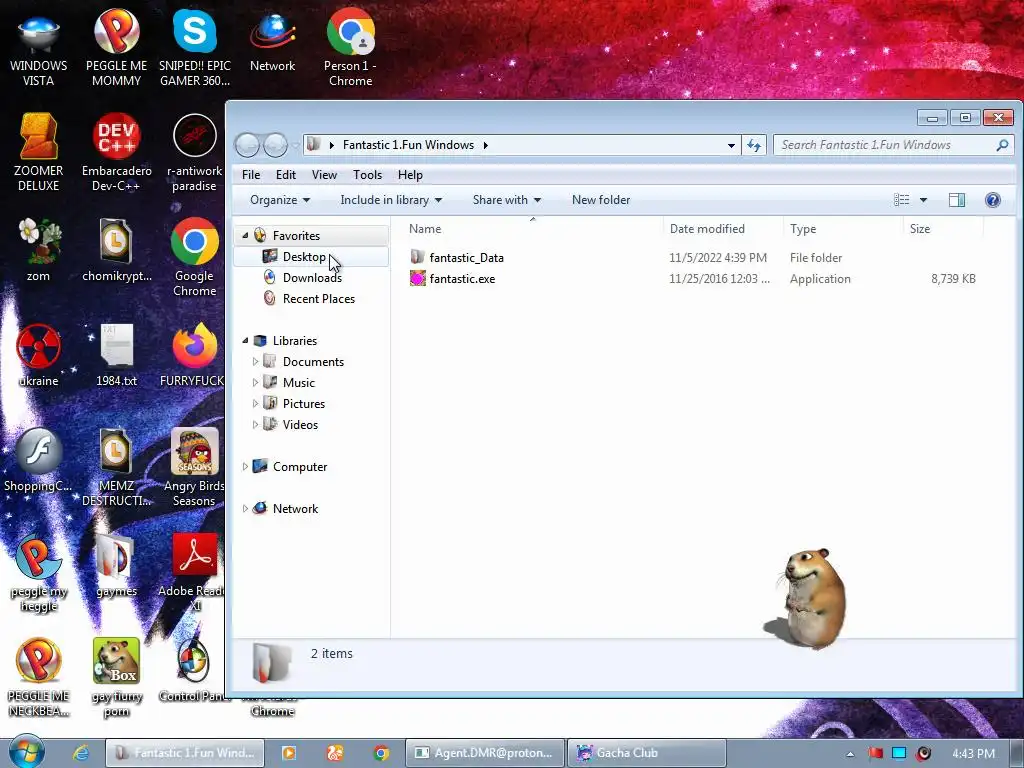Expand the Music library node
The image size is (1024, 768).
pos(255,382)
